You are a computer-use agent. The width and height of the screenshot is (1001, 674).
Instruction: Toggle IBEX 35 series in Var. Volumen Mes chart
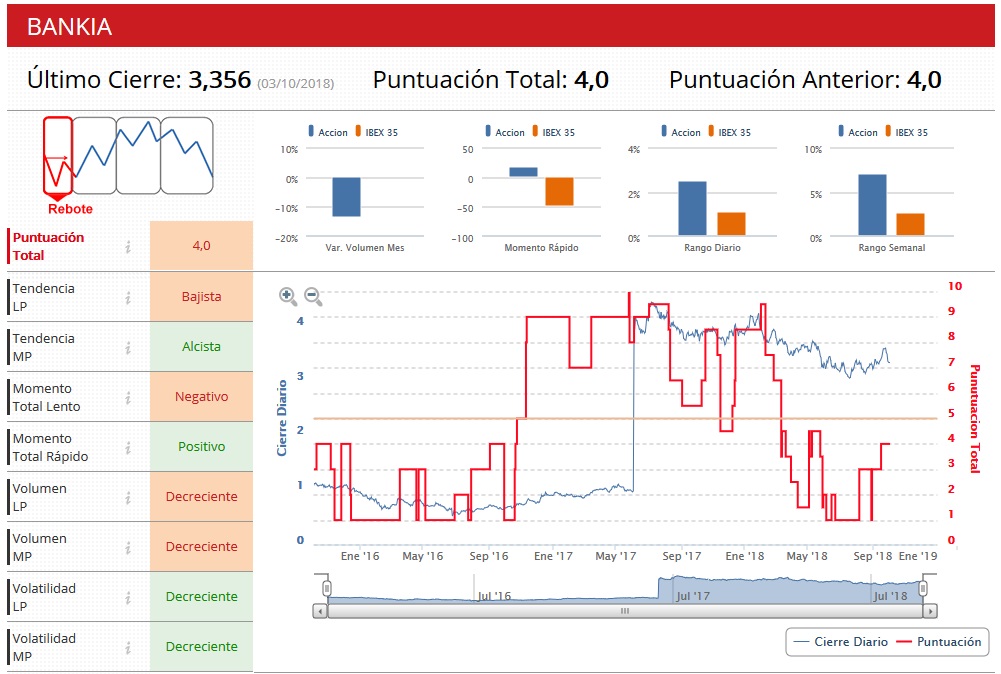(x=377, y=132)
